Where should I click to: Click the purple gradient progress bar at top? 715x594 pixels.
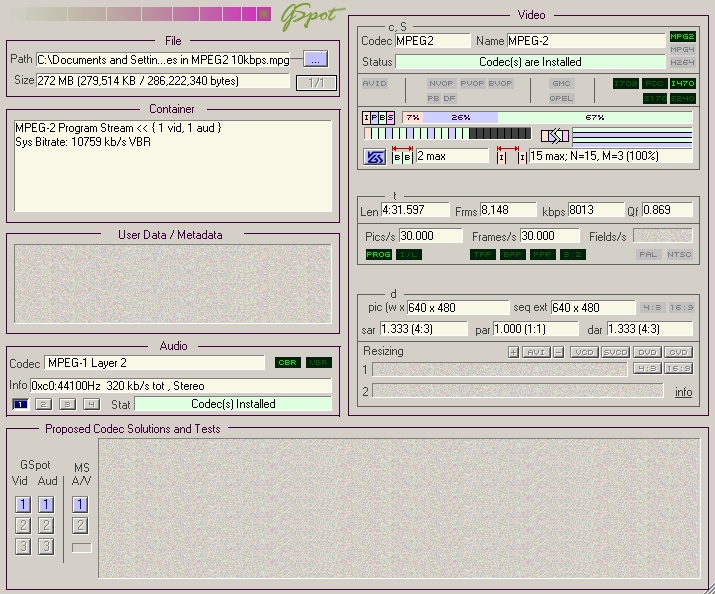click(x=139, y=14)
